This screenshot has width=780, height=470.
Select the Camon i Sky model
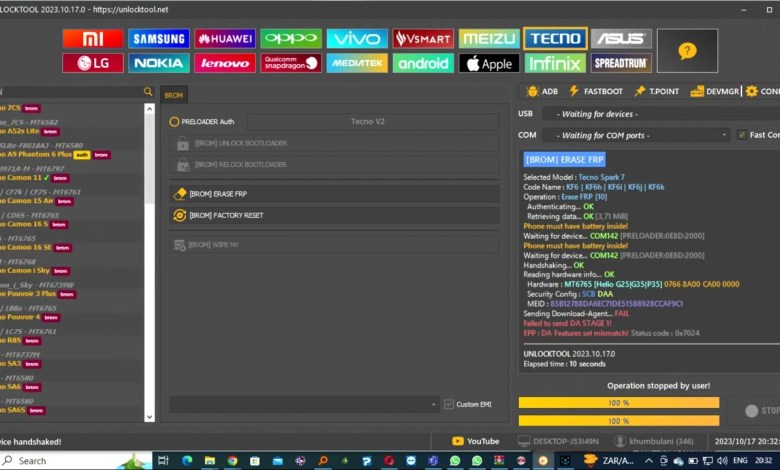click(35, 271)
